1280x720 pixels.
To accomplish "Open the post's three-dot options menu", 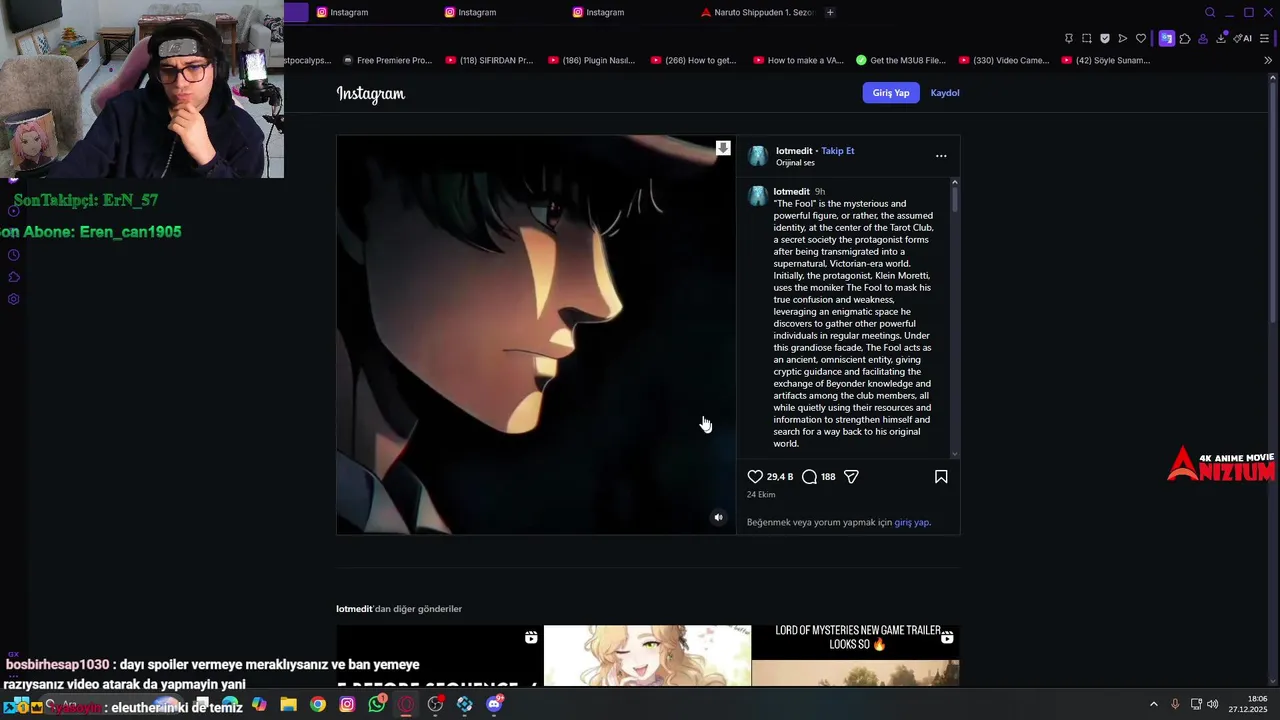I will pos(941,156).
